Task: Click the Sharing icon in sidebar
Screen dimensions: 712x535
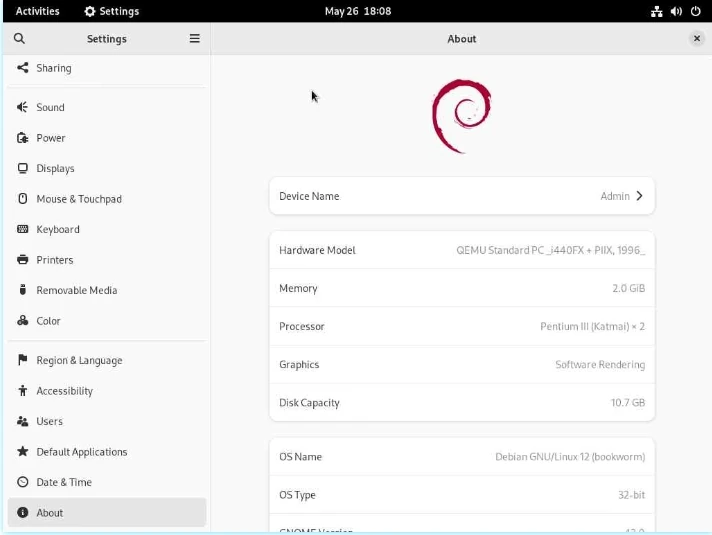Action: coord(23,68)
